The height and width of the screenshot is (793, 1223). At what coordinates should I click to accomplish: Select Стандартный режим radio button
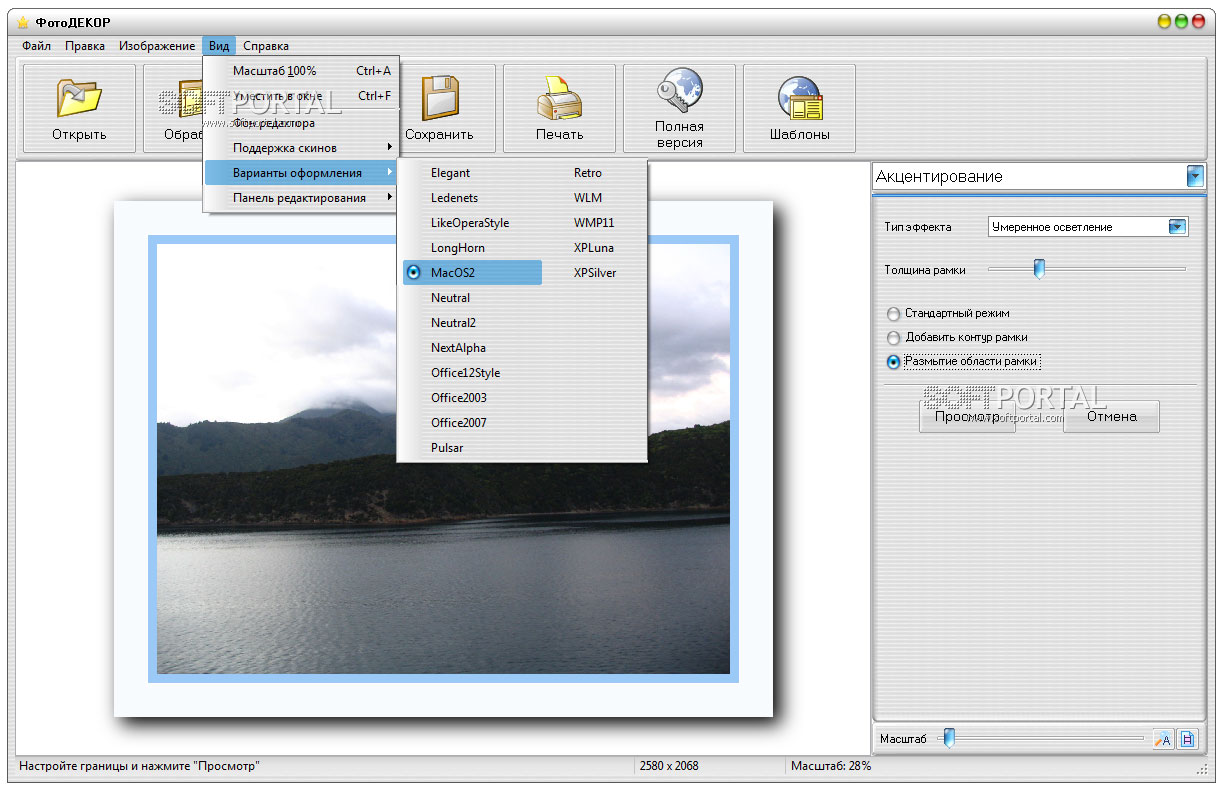pyautogui.click(x=894, y=313)
